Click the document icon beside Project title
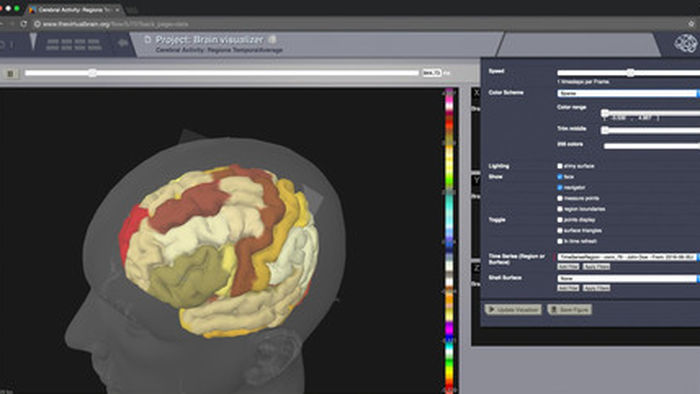This screenshot has height=394, width=700. click(x=147, y=40)
